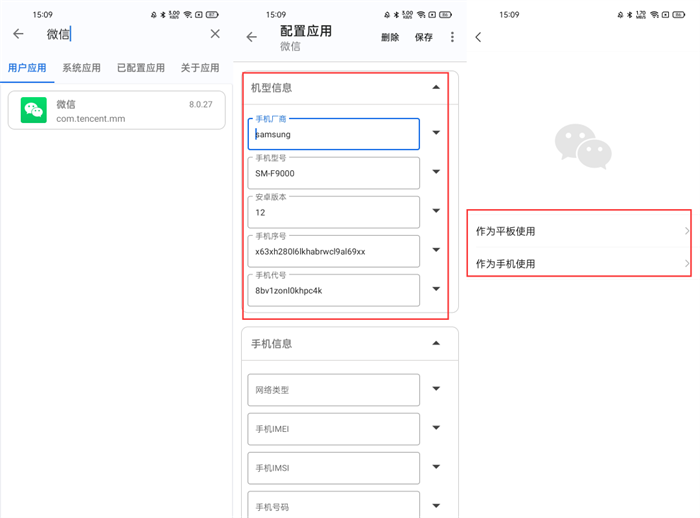700x518 pixels.
Task: Tap the com.tencent.mm package name
Action: (91, 119)
